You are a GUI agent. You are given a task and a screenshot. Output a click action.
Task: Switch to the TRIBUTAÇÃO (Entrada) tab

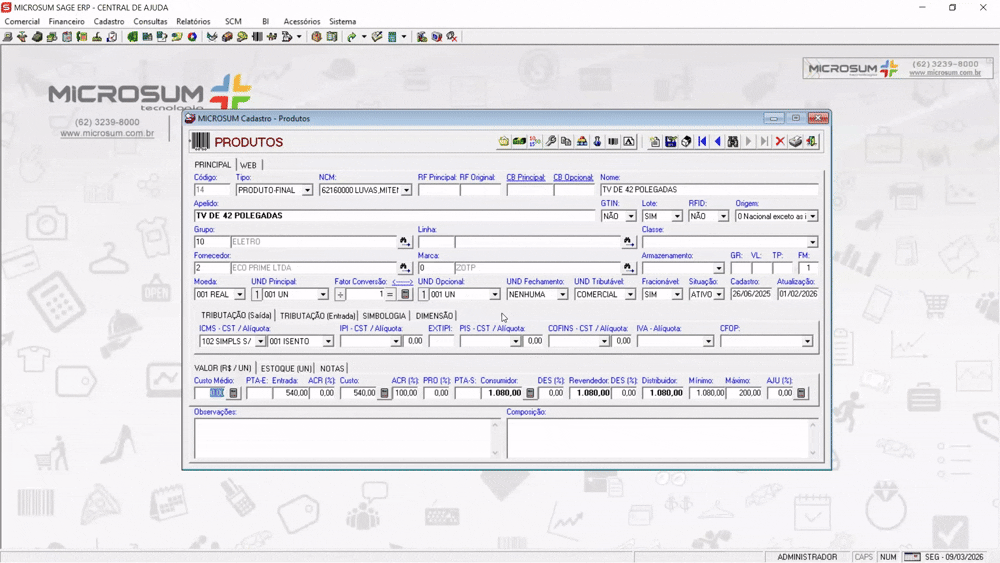(x=317, y=316)
